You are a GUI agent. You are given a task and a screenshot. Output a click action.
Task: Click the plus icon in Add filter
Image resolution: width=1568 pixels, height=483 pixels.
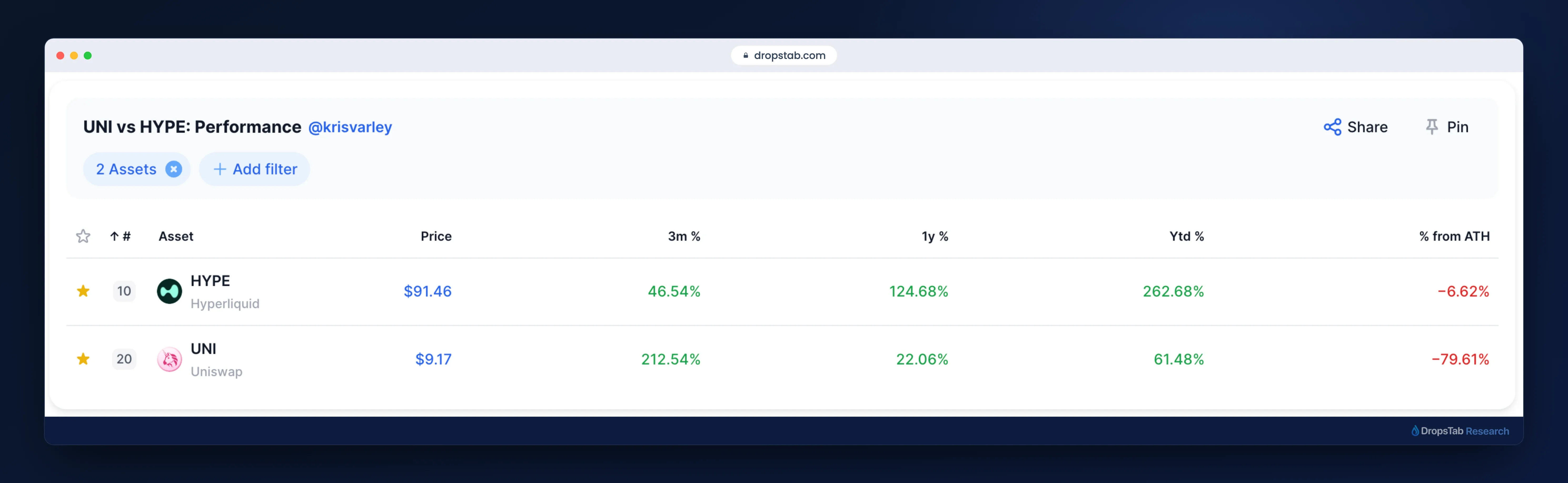click(220, 169)
